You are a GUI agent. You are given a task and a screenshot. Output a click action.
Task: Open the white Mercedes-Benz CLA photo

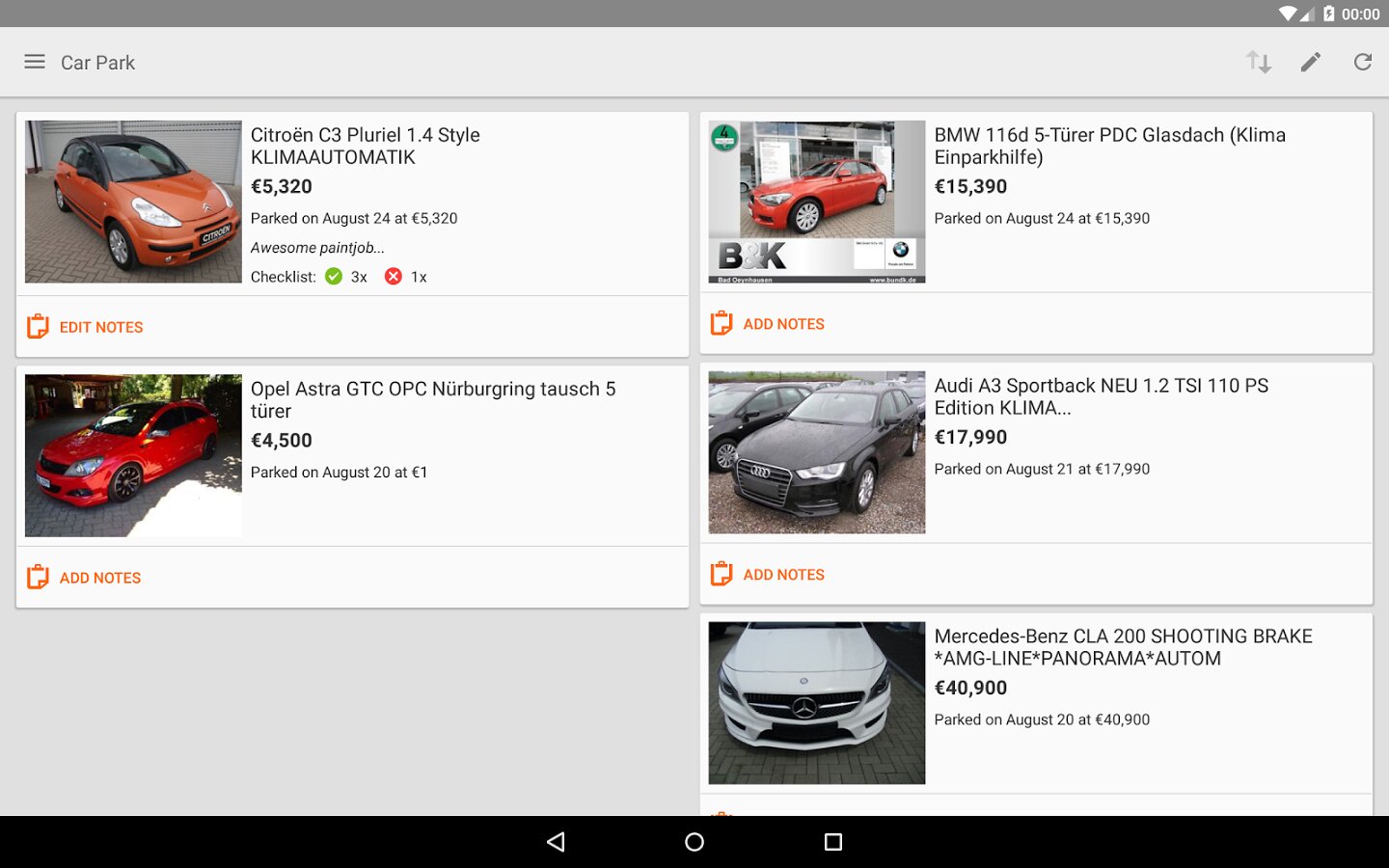pos(816,702)
